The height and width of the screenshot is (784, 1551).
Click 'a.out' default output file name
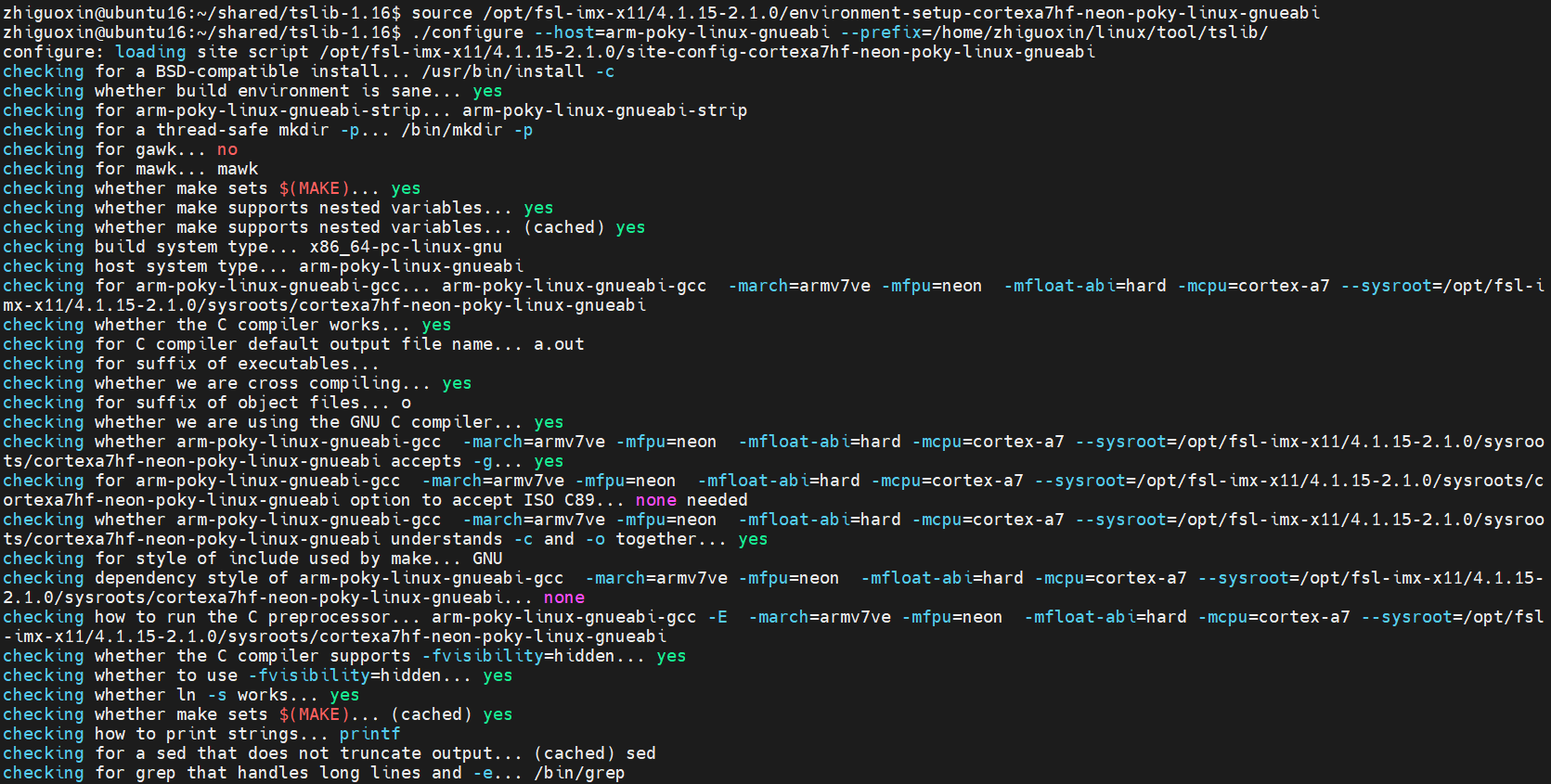tap(559, 344)
